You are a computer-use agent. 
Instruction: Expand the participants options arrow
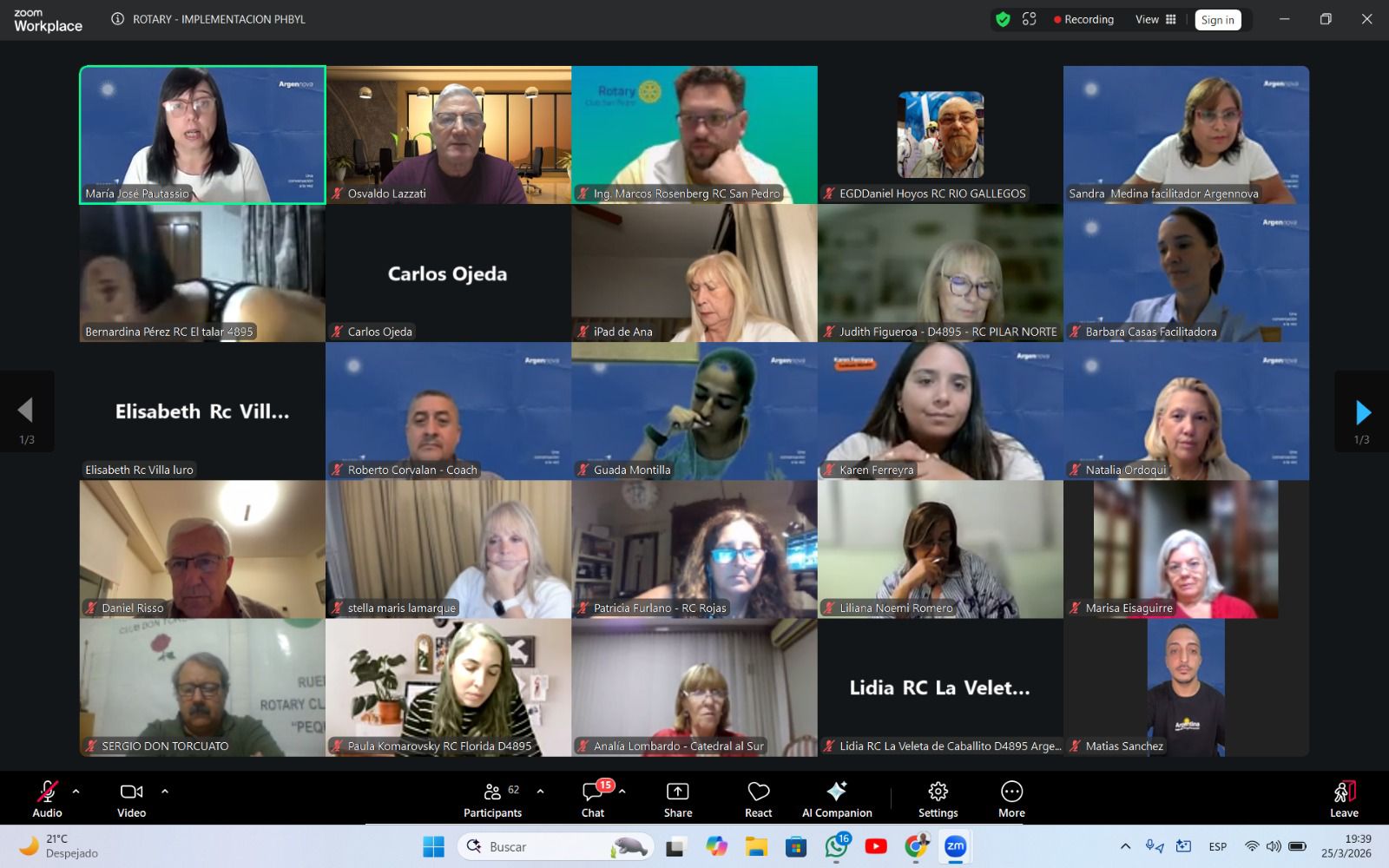541,791
